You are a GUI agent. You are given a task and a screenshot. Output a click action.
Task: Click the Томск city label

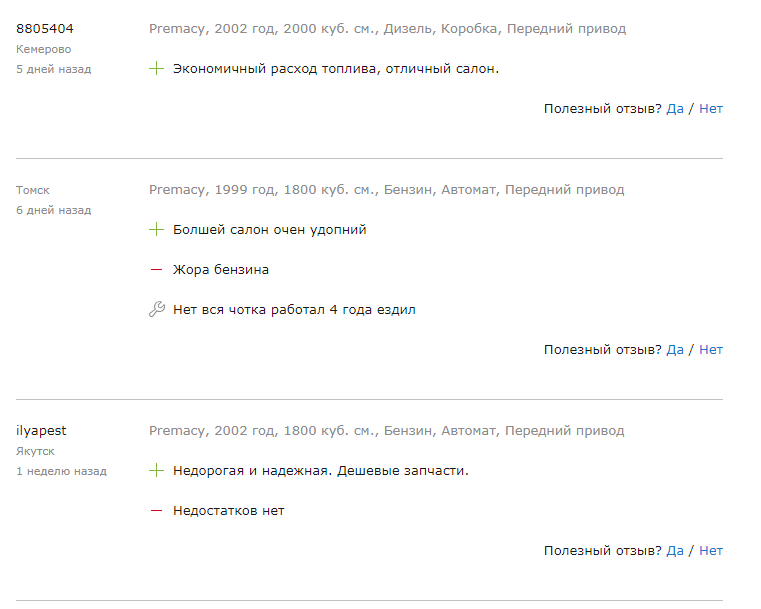[33, 190]
